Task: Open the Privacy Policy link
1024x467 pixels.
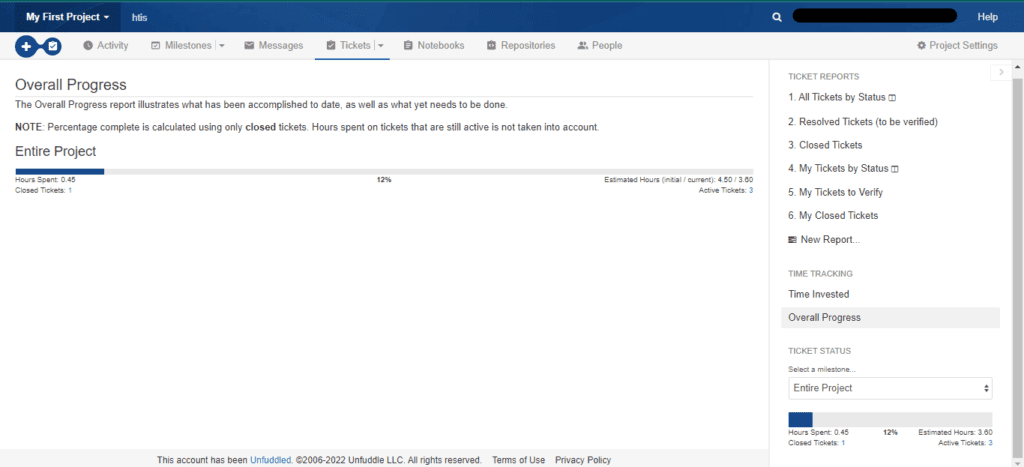Action: [x=583, y=460]
